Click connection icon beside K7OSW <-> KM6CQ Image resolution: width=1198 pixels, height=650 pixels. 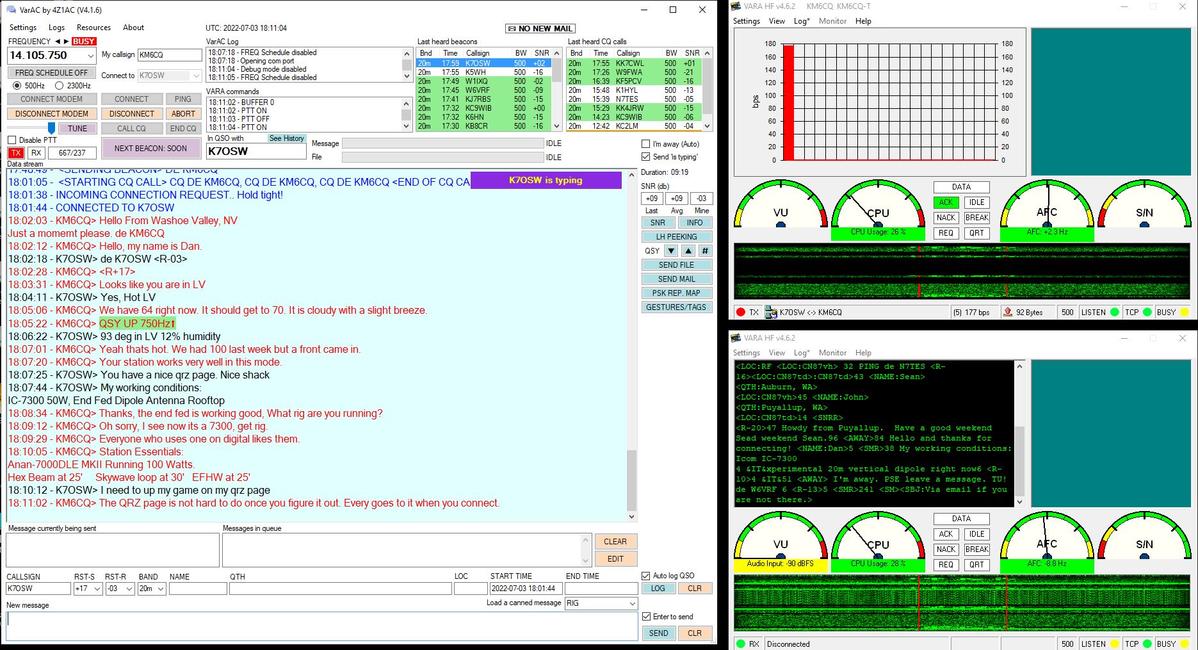pyautogui.click(x=771, y=312)
